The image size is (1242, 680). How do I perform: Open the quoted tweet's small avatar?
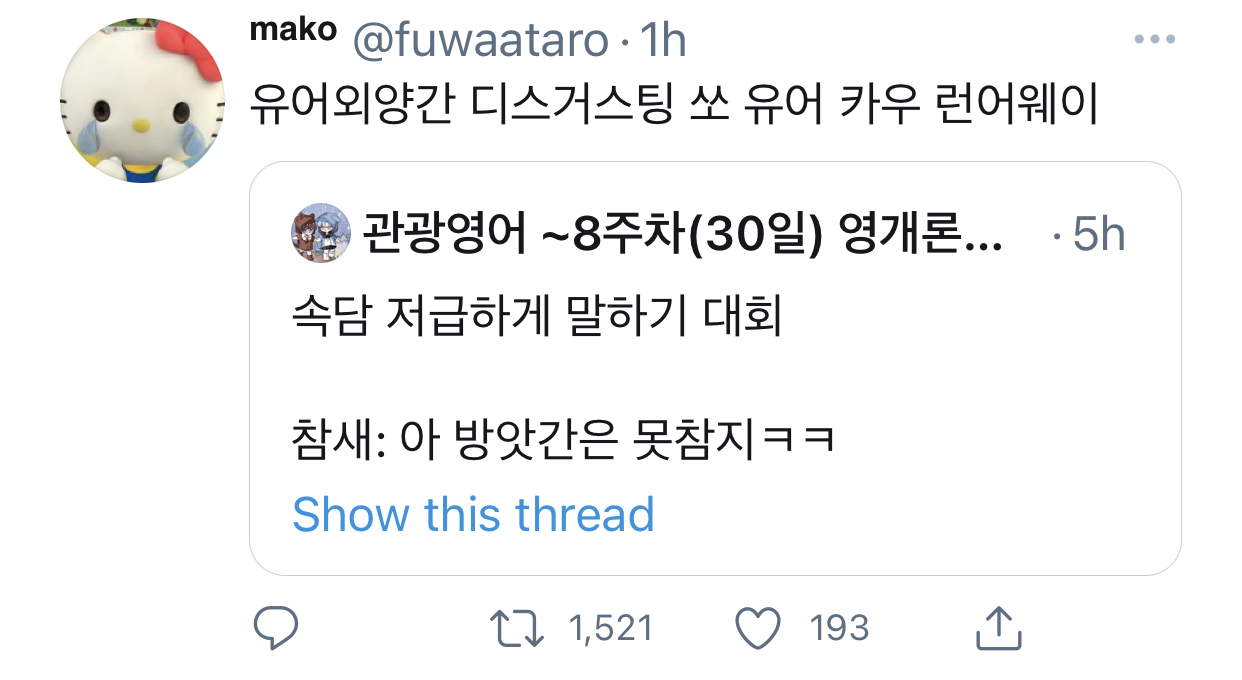point(321,234)
